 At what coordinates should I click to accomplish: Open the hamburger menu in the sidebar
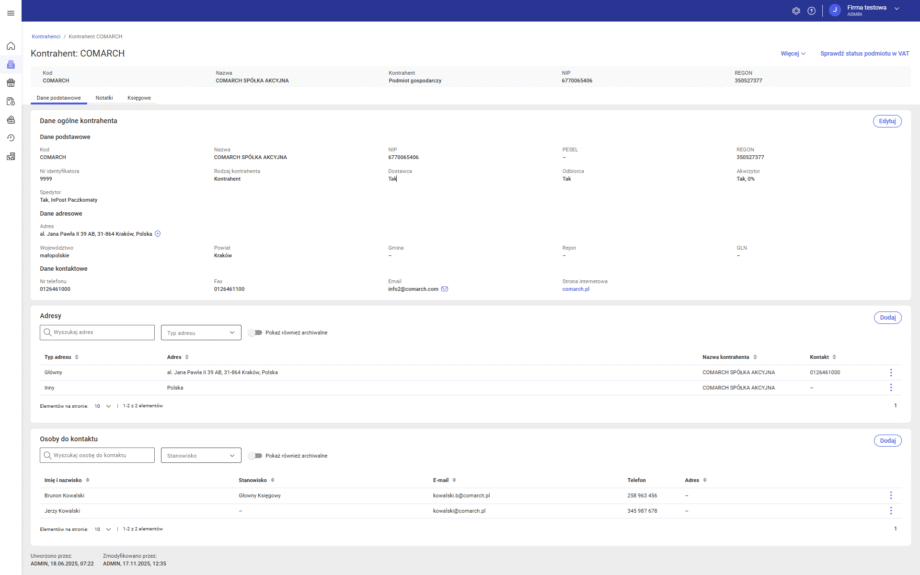[10, 11]
